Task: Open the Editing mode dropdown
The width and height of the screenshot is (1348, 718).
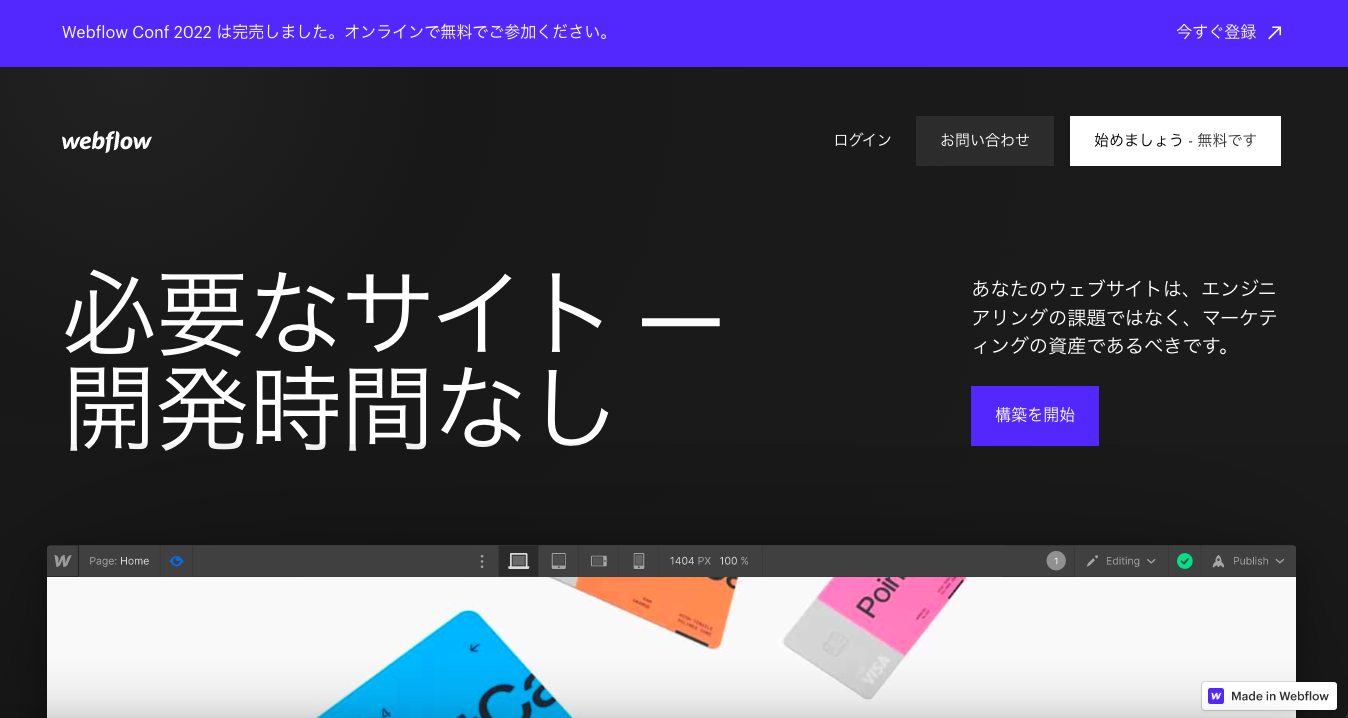Action: pyautogui.click(x=1121, y=561)
